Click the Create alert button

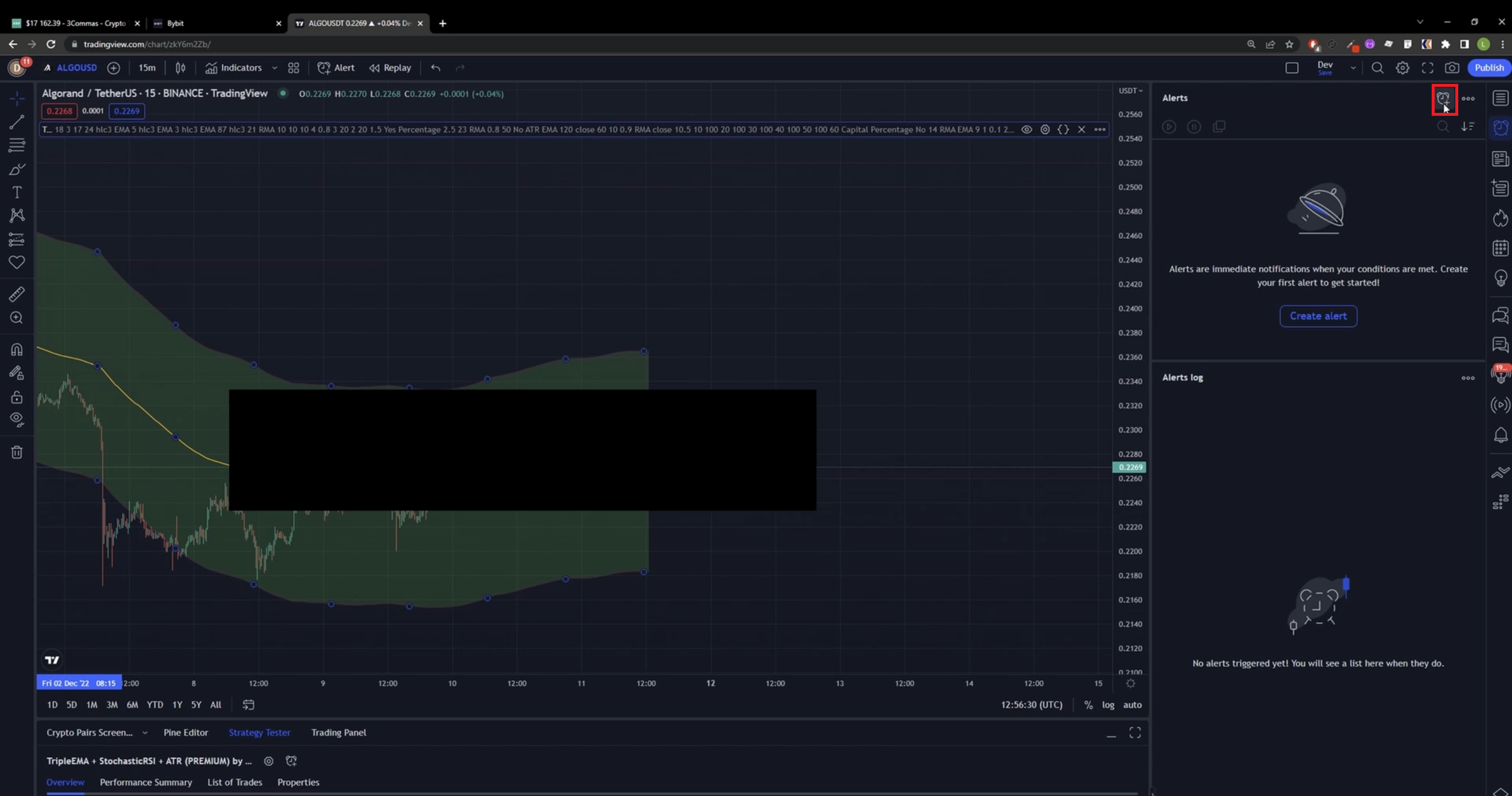coord(1318,316)
